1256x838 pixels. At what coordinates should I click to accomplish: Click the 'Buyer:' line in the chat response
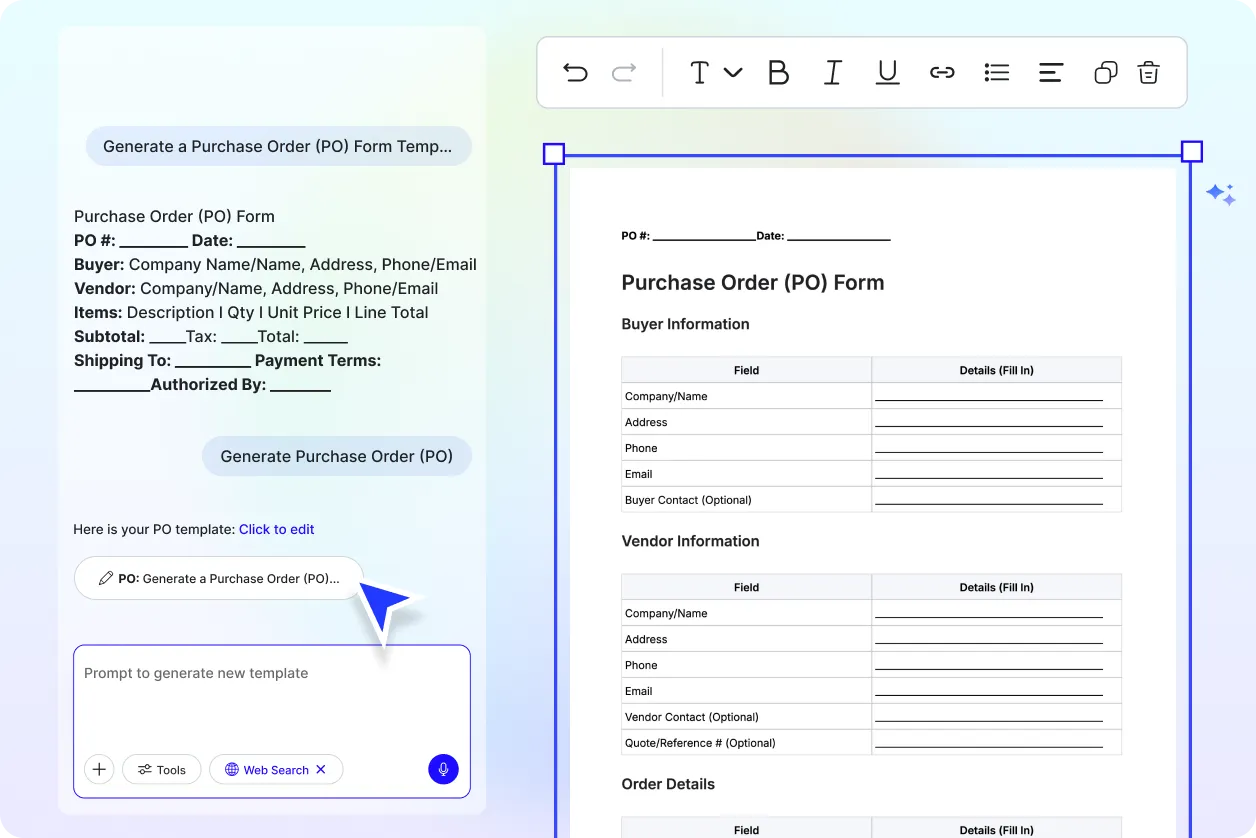(275, 264)
